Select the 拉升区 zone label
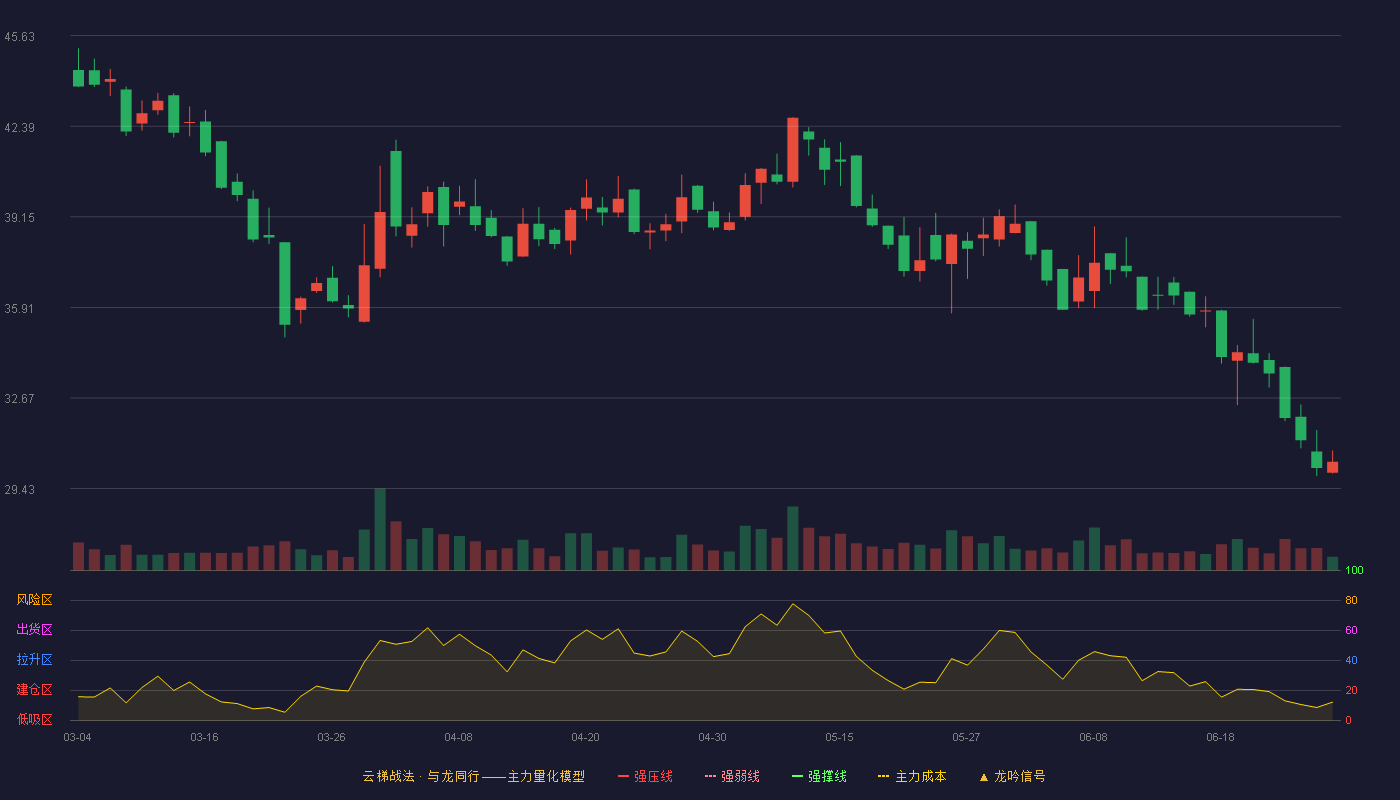The width and height of the screenshot is (1400, 800). point(34,660)
